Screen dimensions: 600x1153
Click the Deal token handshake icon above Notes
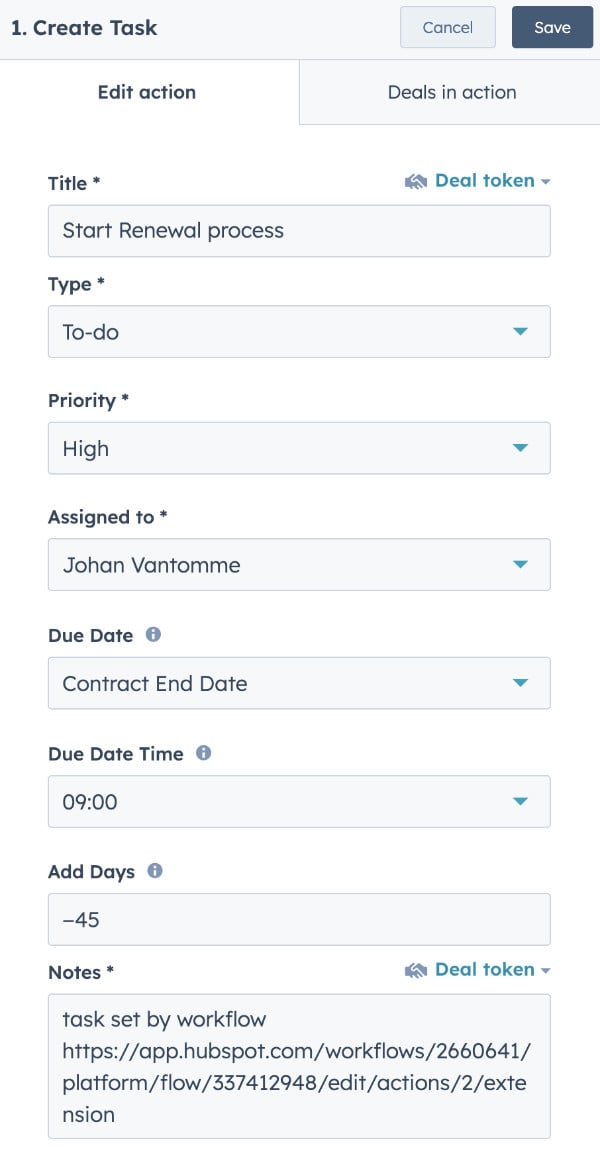point(416,969)
